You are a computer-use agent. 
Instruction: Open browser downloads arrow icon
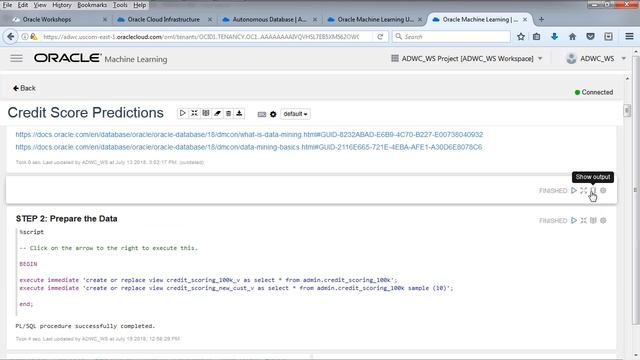(554, 37)
